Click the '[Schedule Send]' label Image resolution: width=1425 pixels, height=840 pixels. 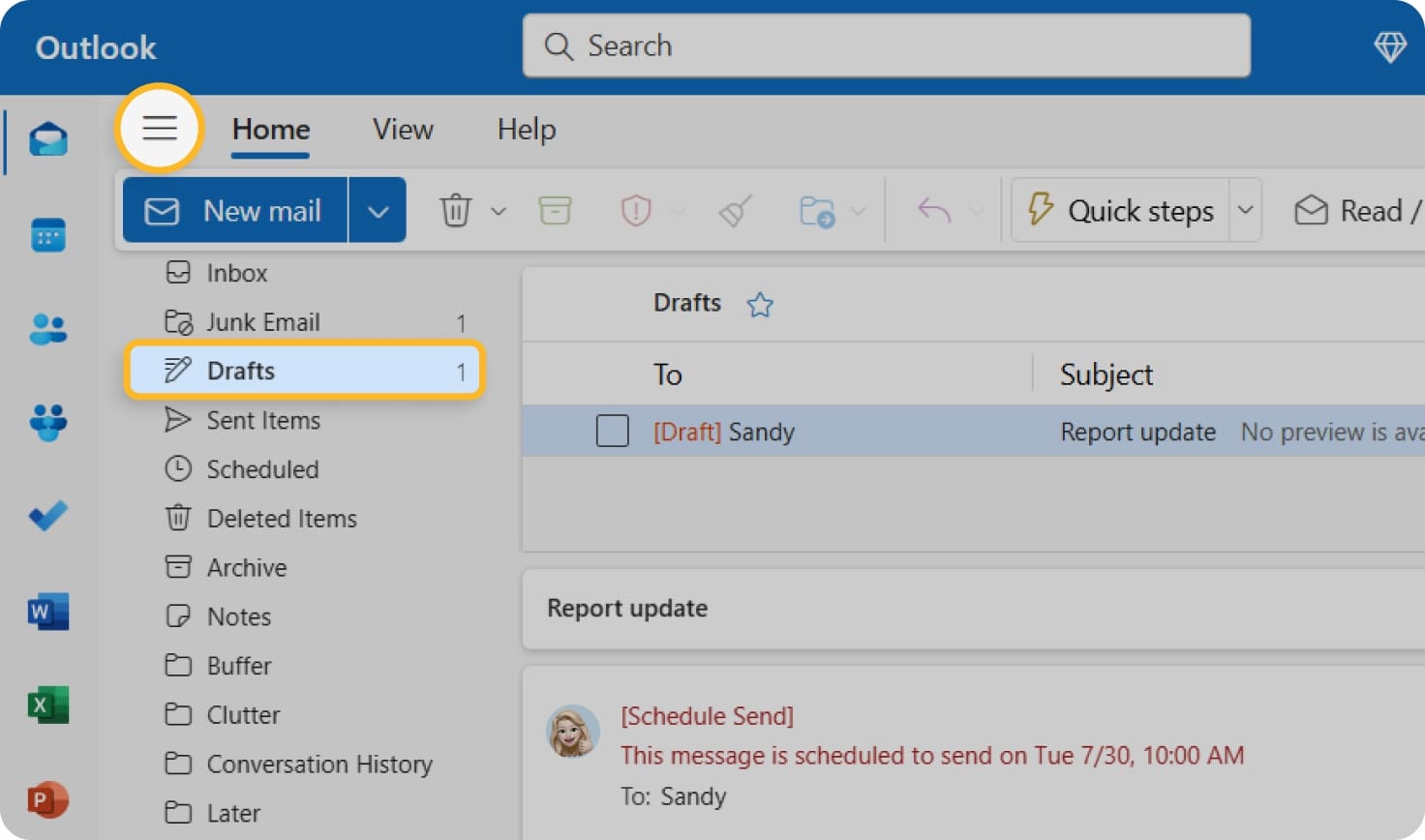coord(707,716)
